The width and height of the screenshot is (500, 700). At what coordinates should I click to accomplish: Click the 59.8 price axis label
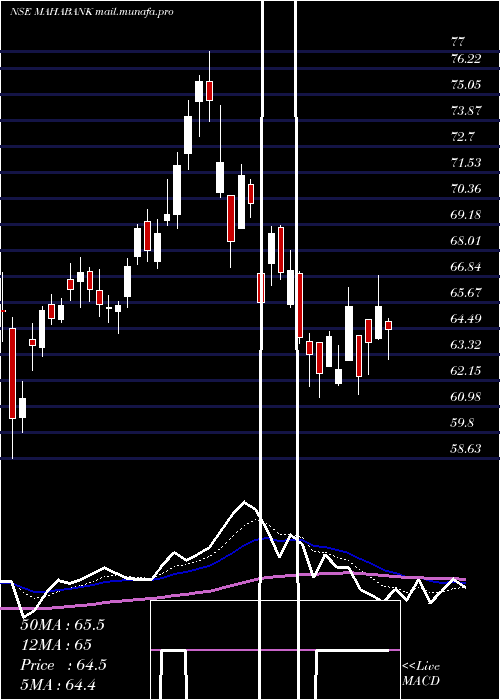pos(462,423)
